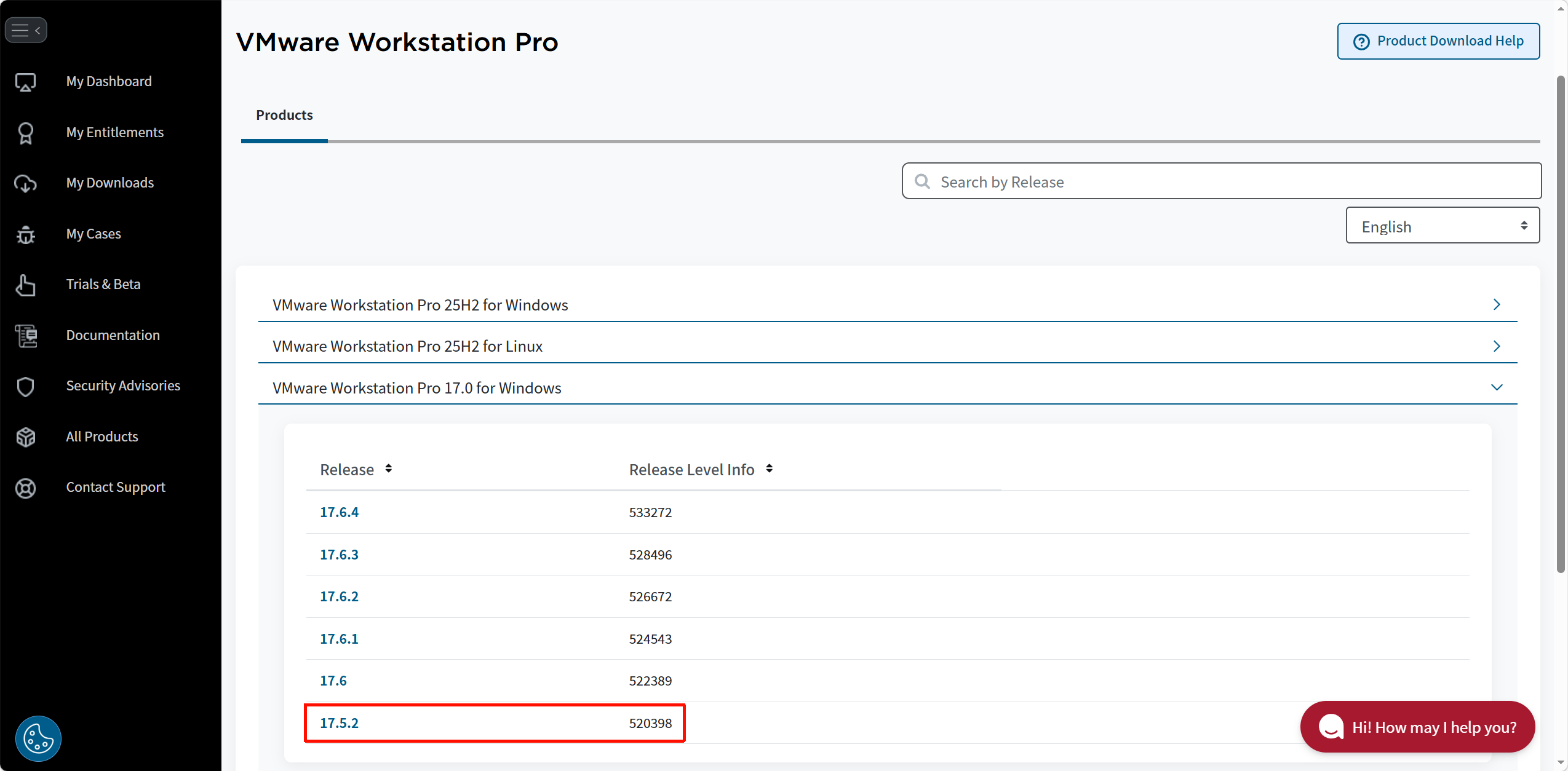Image resolution: width=1568 pixels, height=771 pixels.
Task: Click the My Dashboard monitor icon
Action: 25,82
